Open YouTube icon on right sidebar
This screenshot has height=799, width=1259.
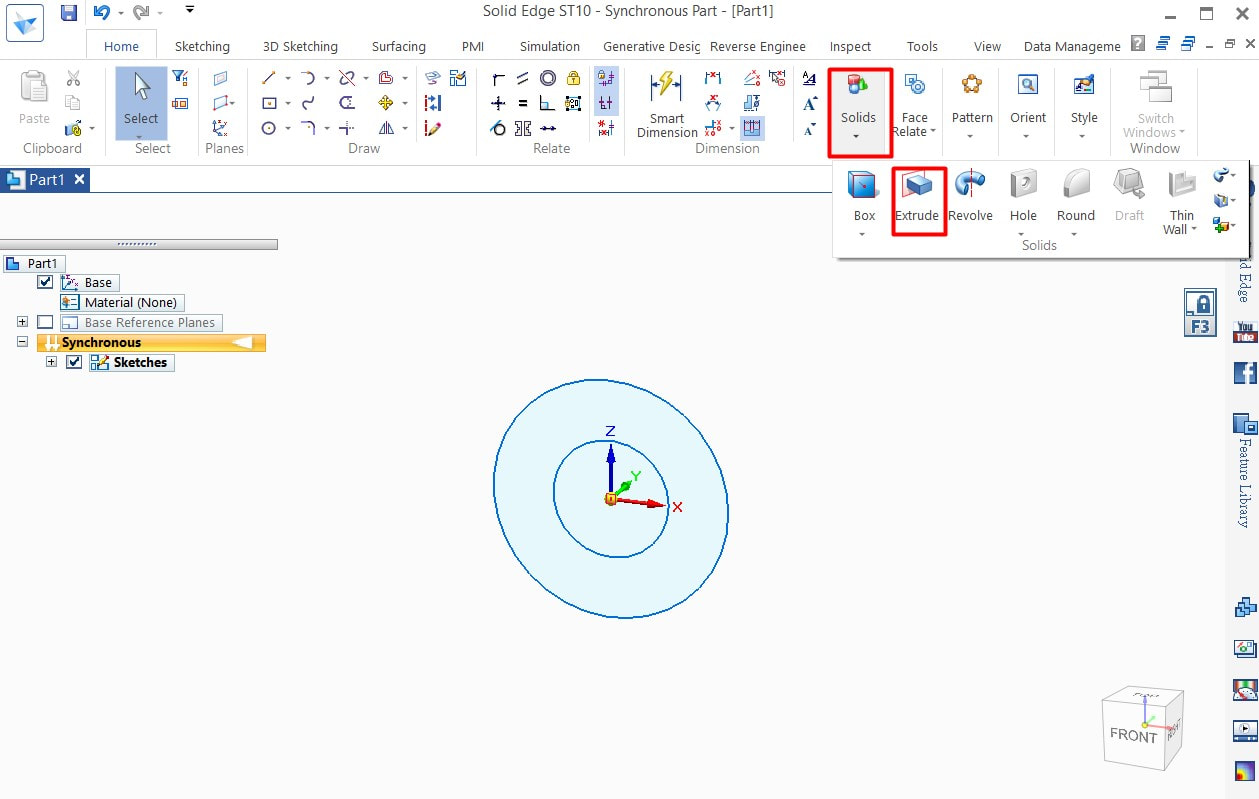(1245, 332)
